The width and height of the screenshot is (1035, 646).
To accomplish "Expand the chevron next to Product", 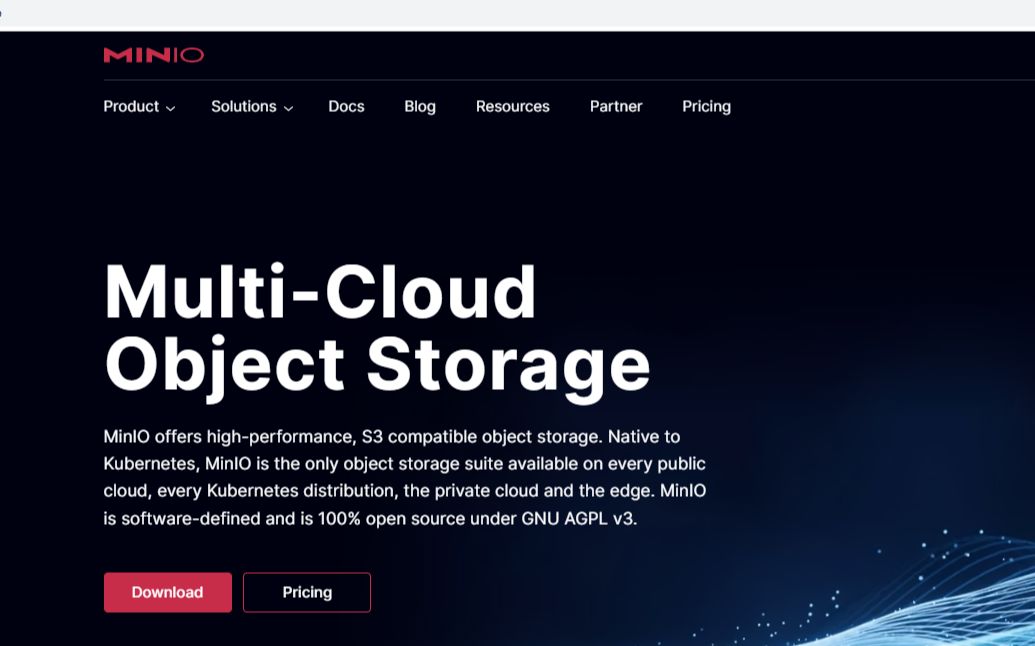I will click(x=170, y=108).
